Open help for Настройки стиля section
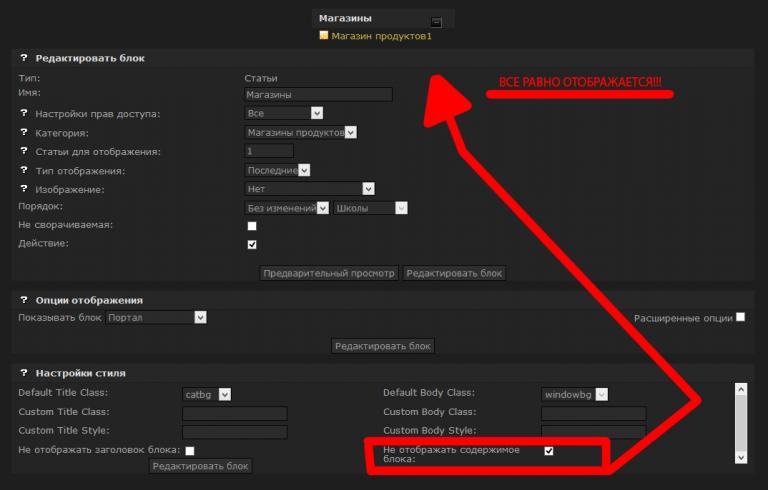 tap(24, 373)
